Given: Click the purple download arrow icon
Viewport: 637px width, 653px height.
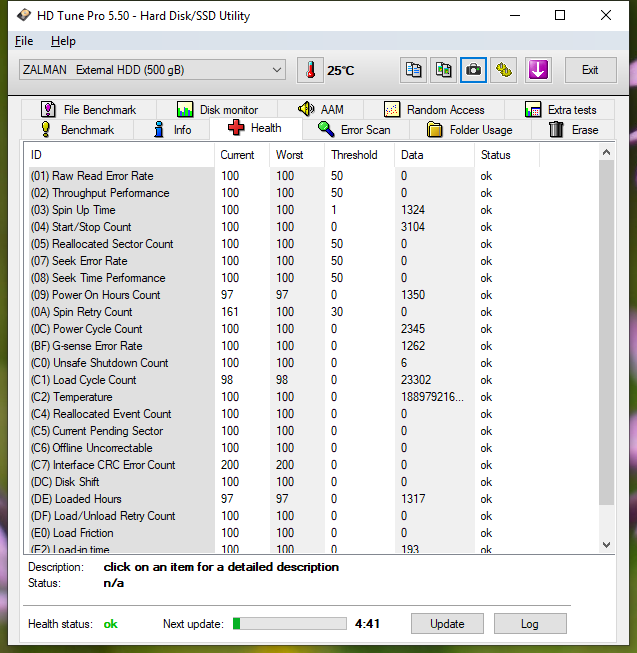Looking at the screenshot, I should pyautogui.click(x=538, y=70).
